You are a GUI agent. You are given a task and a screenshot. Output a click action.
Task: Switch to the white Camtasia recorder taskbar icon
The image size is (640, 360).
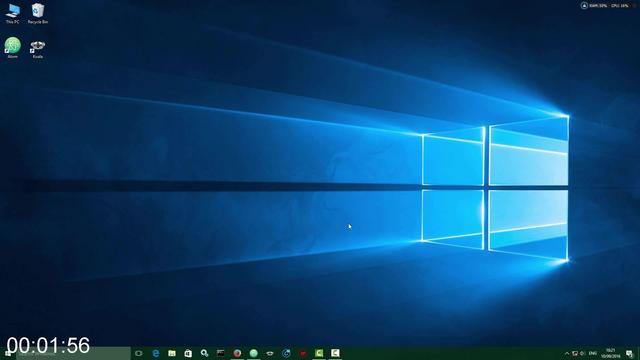[335, 353]
